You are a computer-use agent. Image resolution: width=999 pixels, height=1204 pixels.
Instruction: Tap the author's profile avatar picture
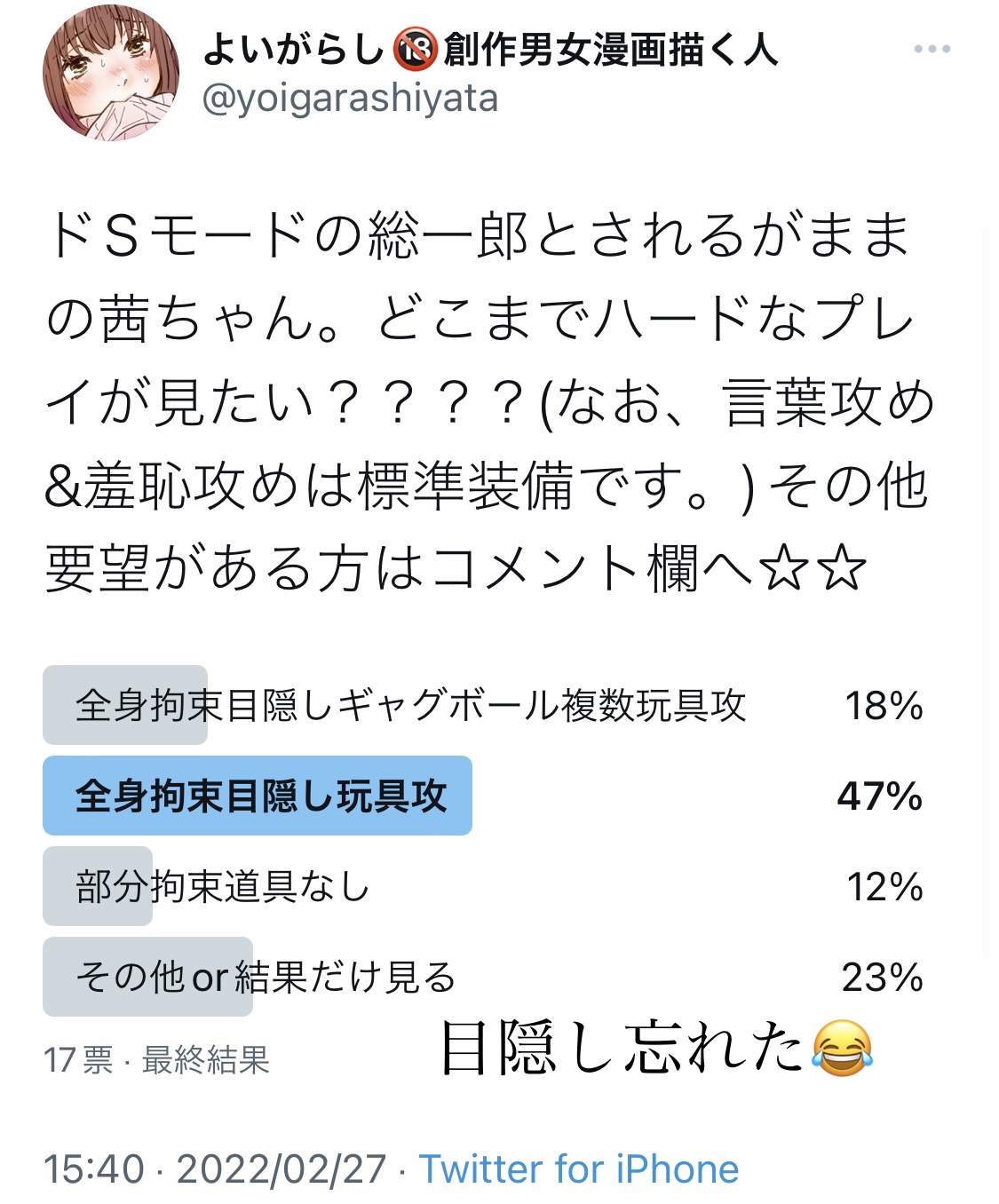tap(111, 73)
